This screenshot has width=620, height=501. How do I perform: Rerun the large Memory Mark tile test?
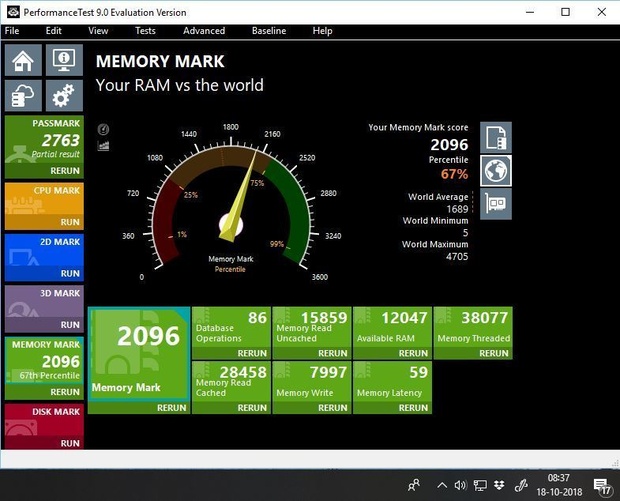tap(172, 408)
